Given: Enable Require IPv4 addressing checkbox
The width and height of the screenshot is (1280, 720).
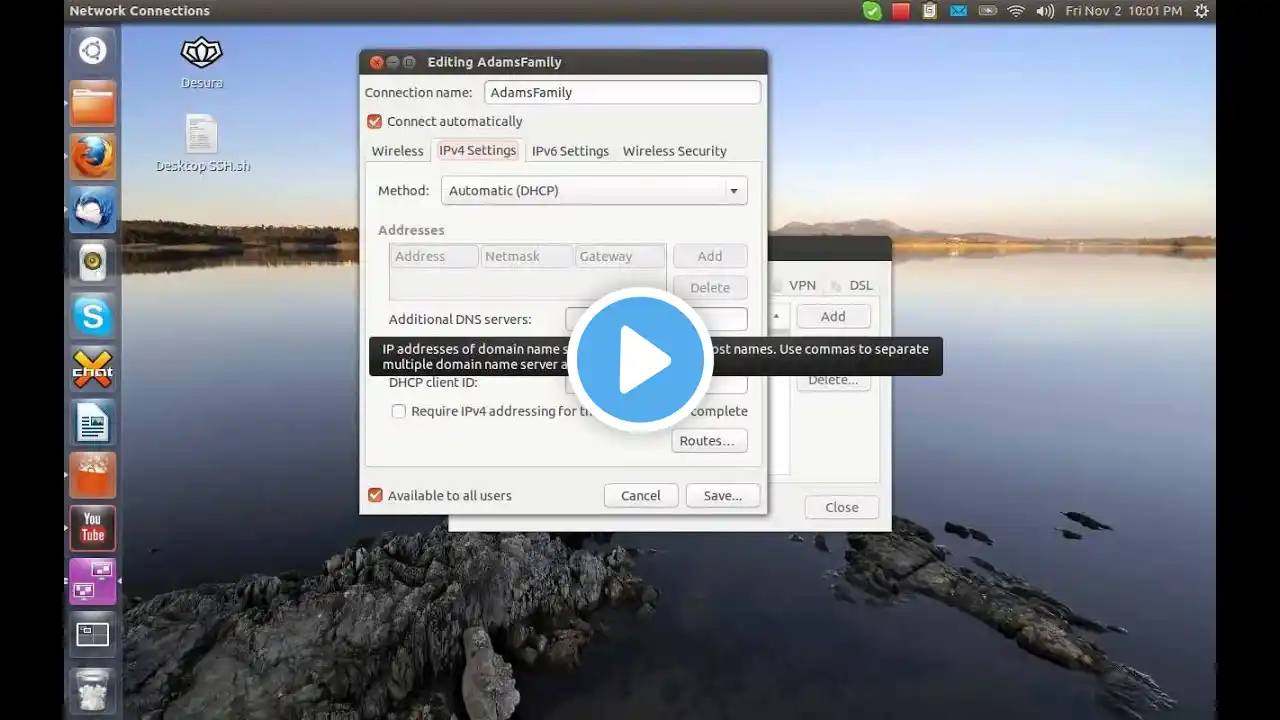Looking at the screenshot, I should point(399,411).
